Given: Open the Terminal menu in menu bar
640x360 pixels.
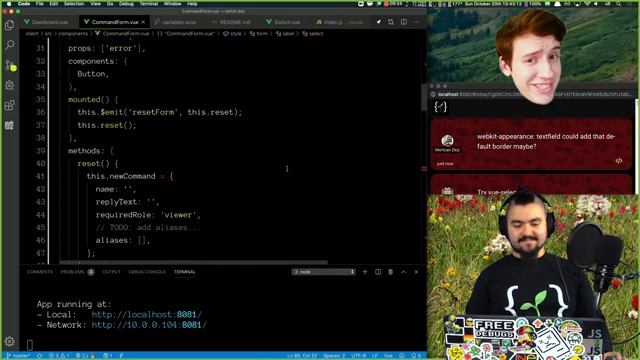Looking at the screenshot, I should tap(149, 4).
